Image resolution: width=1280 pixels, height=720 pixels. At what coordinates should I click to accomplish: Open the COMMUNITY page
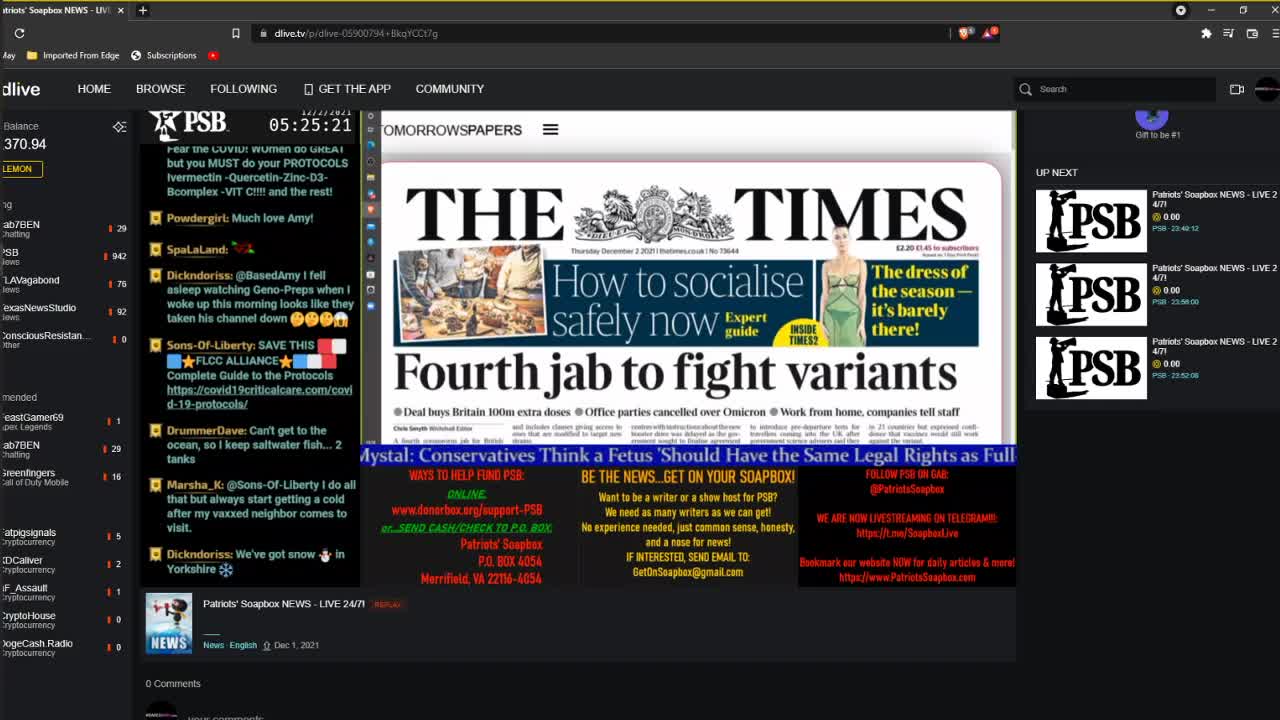pos(450,89)
